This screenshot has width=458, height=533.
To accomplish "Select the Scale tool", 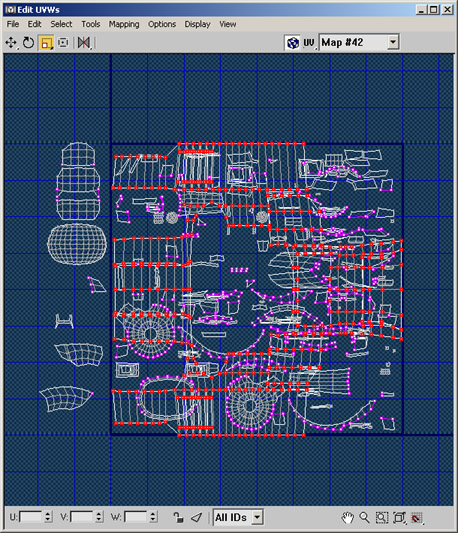I will click(46, 43).
